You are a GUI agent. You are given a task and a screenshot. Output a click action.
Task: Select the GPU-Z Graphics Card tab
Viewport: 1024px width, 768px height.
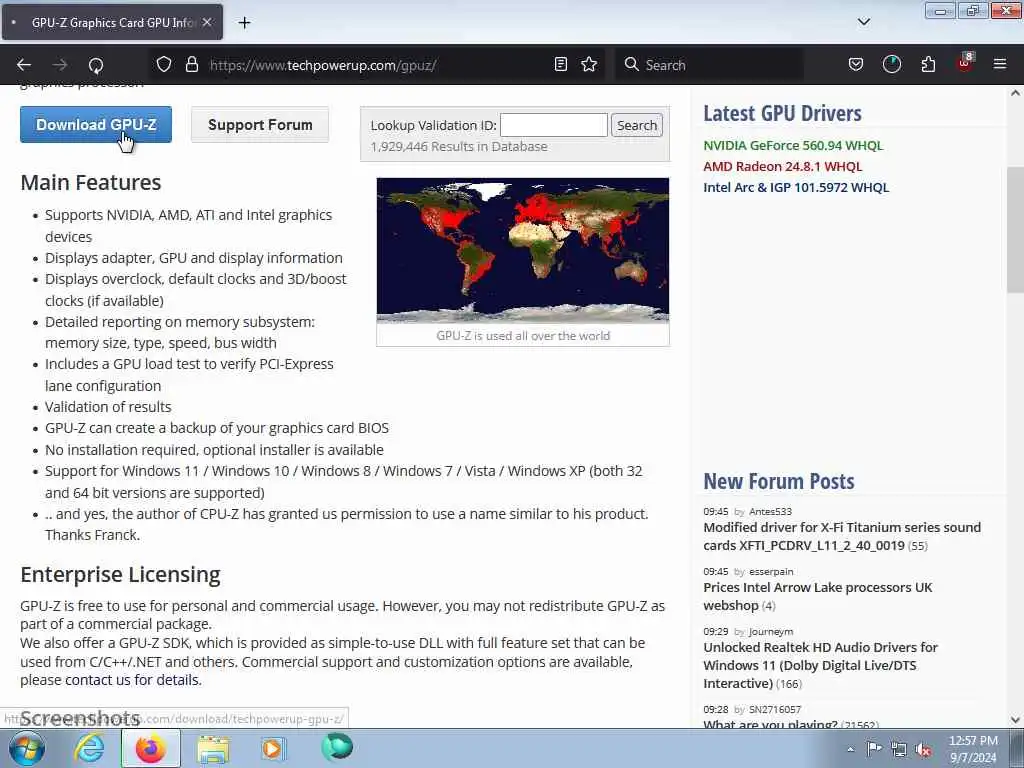tap(112, 22)
